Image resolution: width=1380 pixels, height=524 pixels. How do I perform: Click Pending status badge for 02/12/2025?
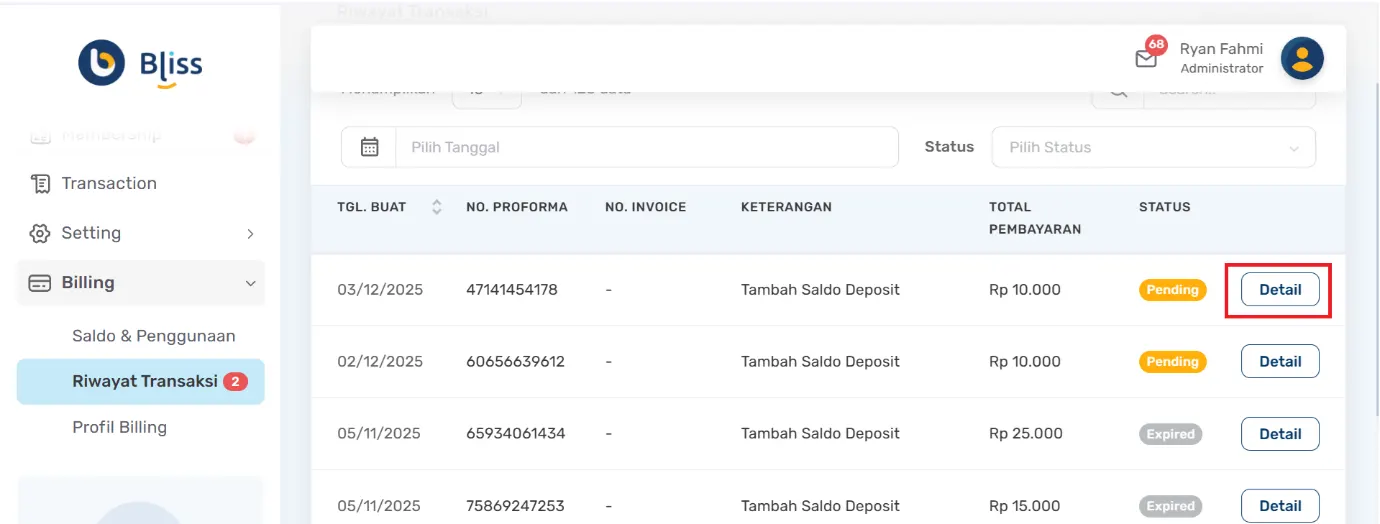[x=1173, y=362]
